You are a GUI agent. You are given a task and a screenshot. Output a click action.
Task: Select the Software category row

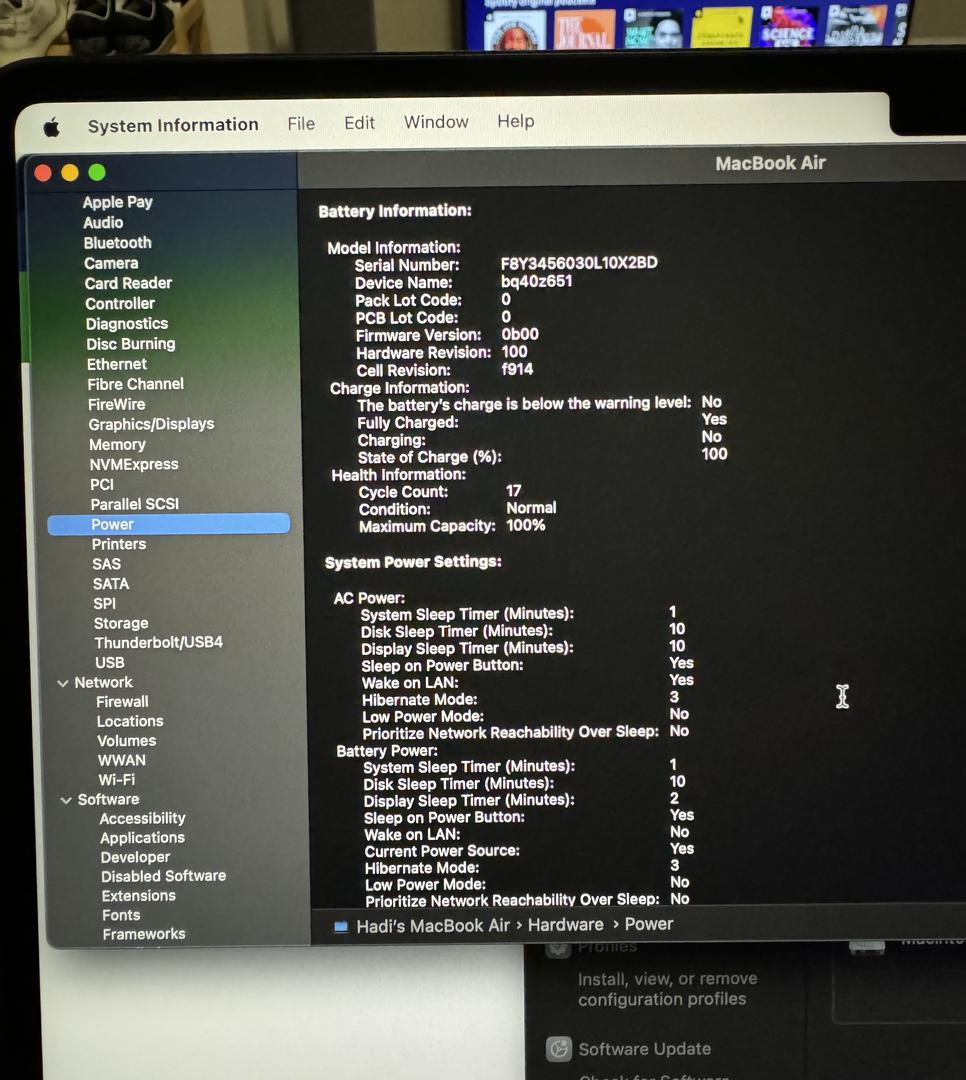tap(108, 800)
